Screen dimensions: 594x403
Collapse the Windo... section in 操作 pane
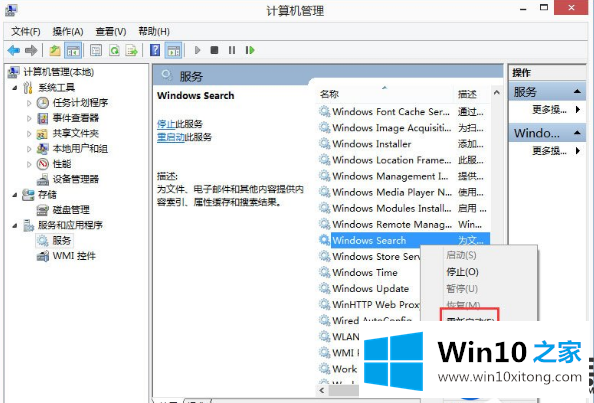577,133
